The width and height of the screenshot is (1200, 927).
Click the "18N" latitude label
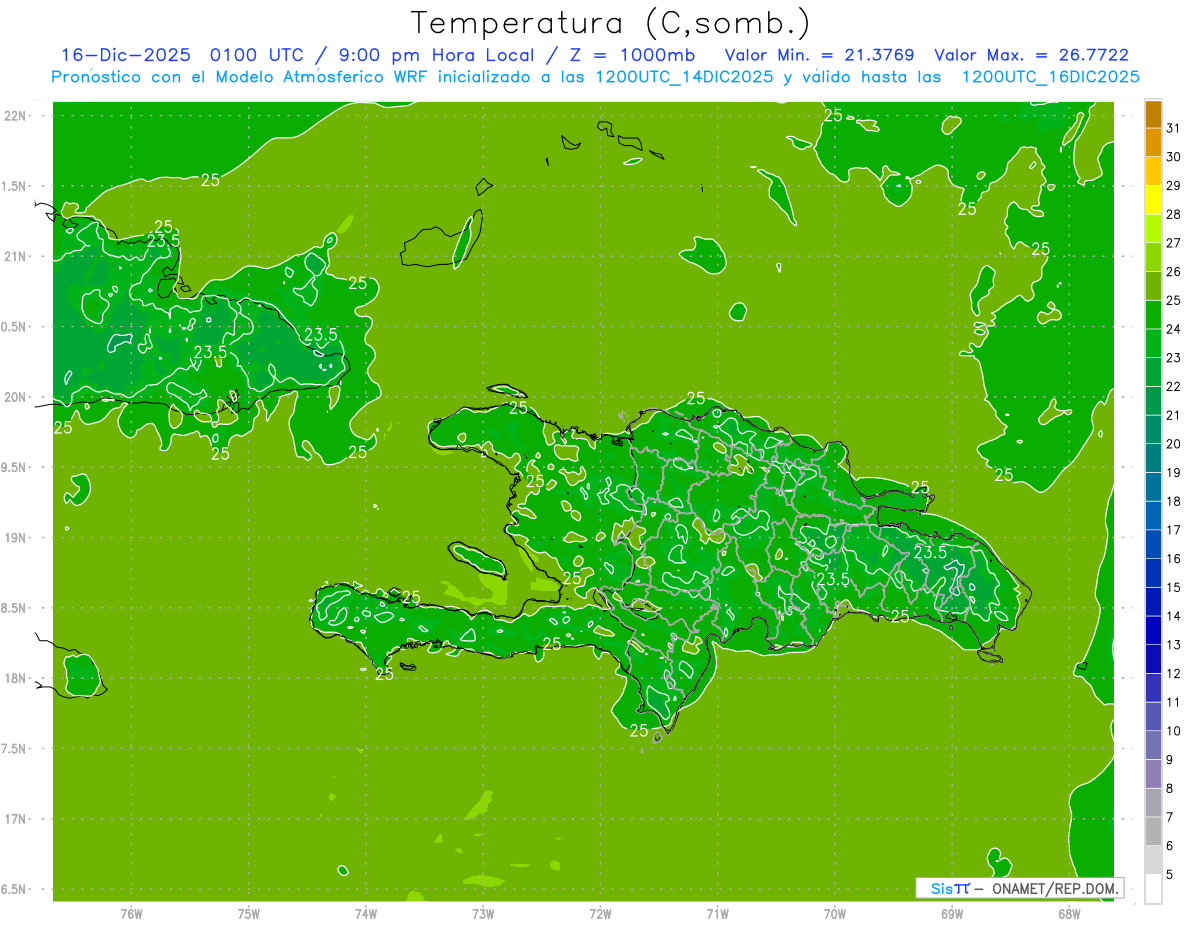coord(15,678)
